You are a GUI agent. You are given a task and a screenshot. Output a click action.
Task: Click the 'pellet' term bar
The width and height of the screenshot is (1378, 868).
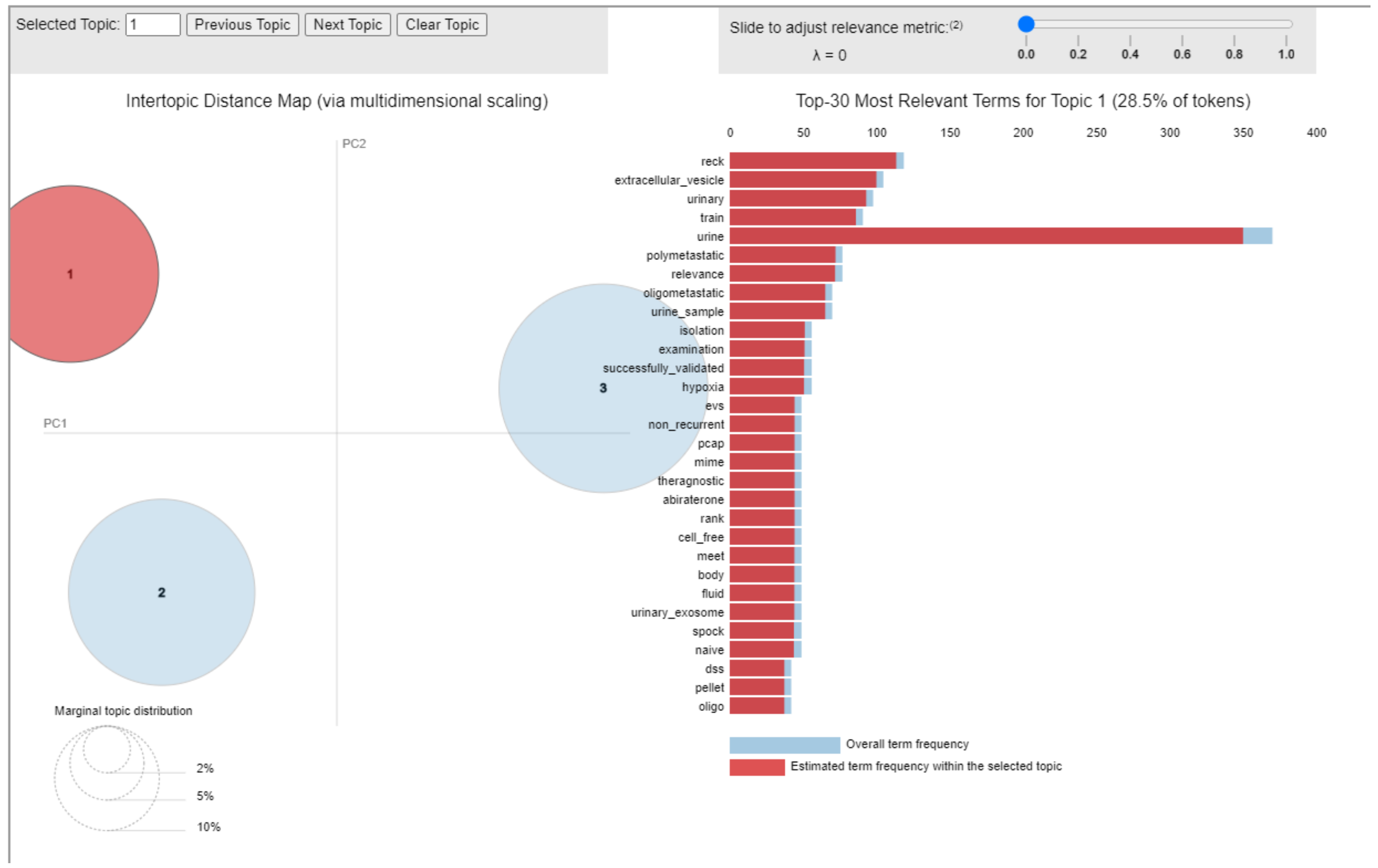(757, 687)
